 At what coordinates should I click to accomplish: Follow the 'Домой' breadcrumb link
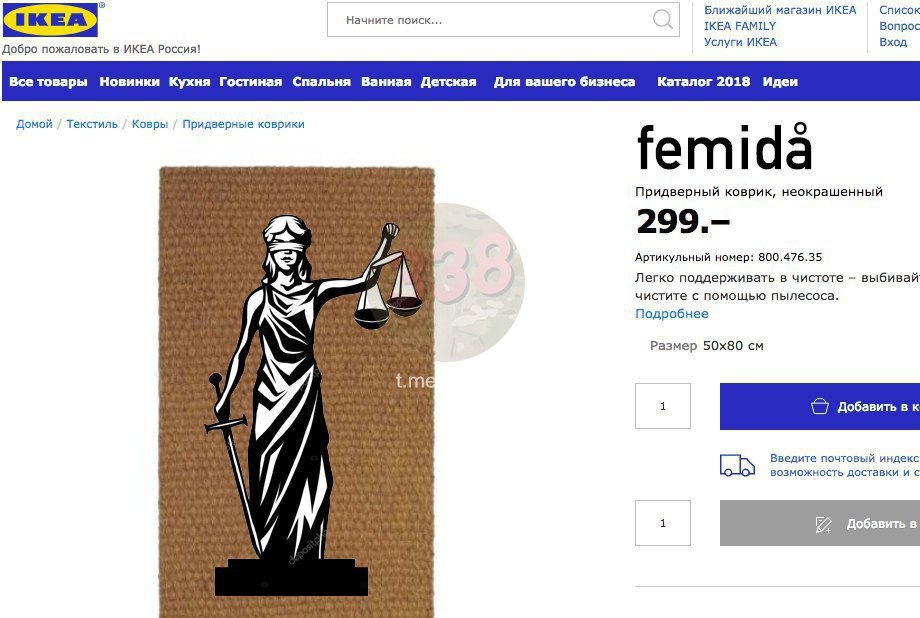34,124
